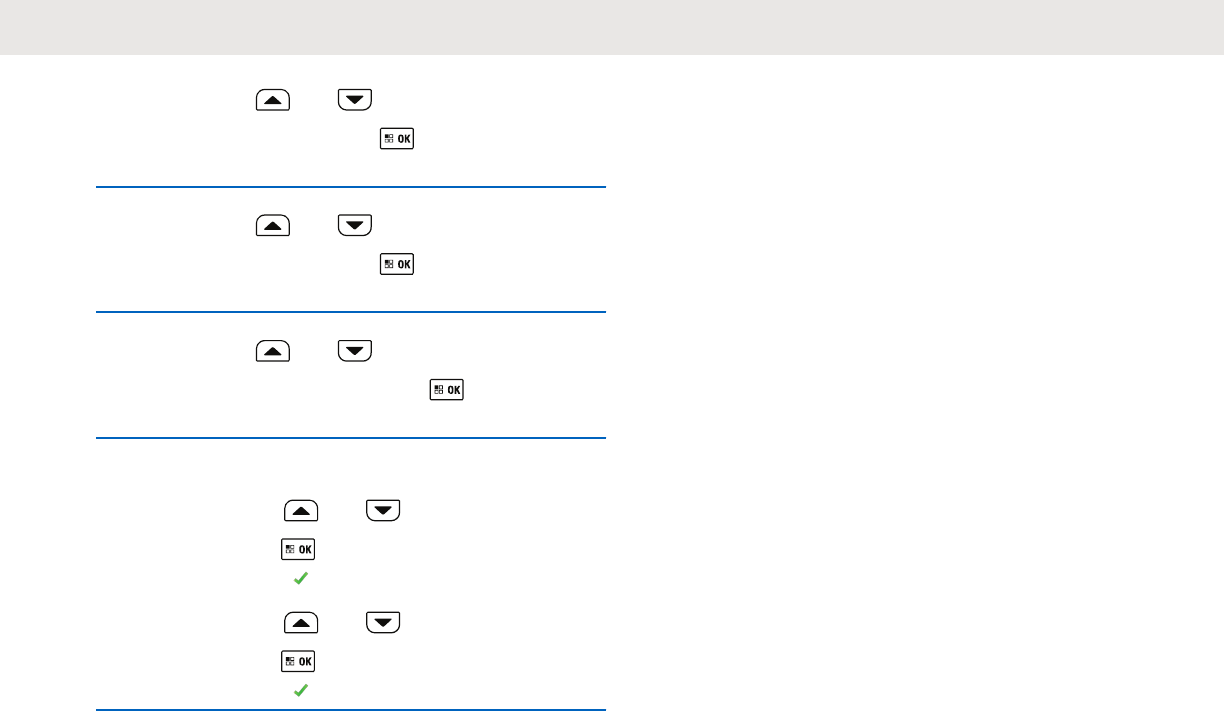The height and width of the screenshot is (711, 1224).
Task: Click the up arrow key icon in the second section
Action: 273,225
